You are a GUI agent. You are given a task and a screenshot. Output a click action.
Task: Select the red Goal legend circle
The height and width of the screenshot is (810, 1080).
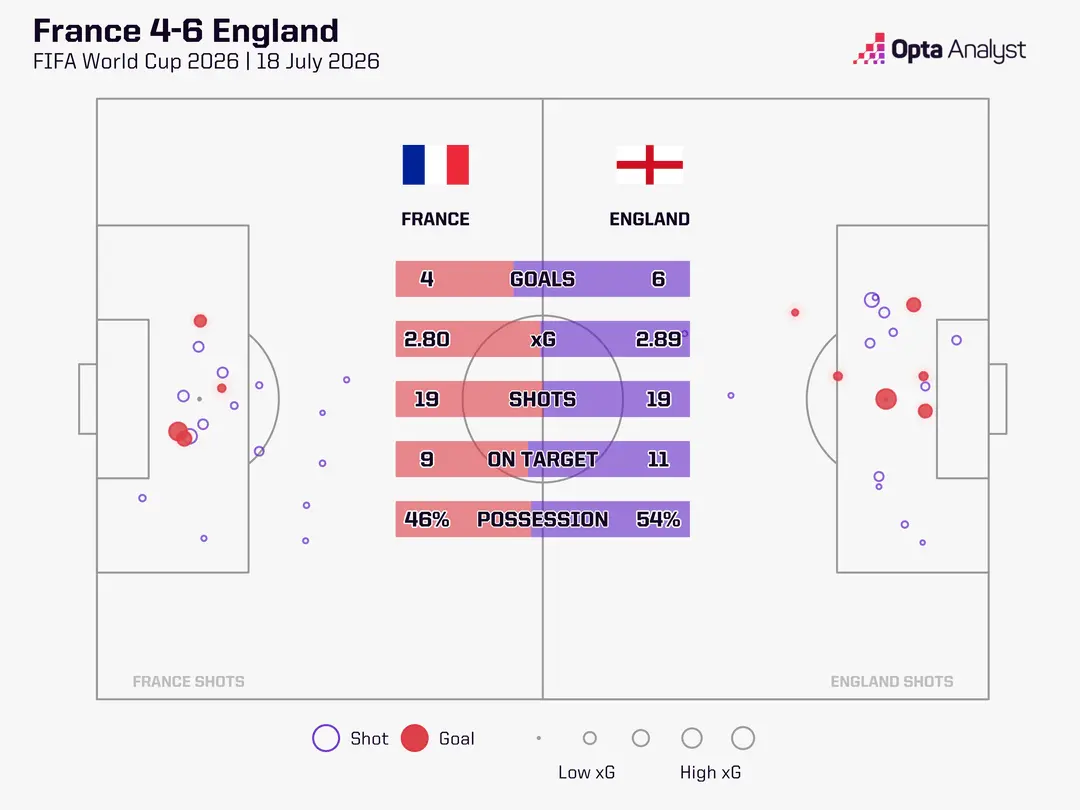[x=415, y=738]
